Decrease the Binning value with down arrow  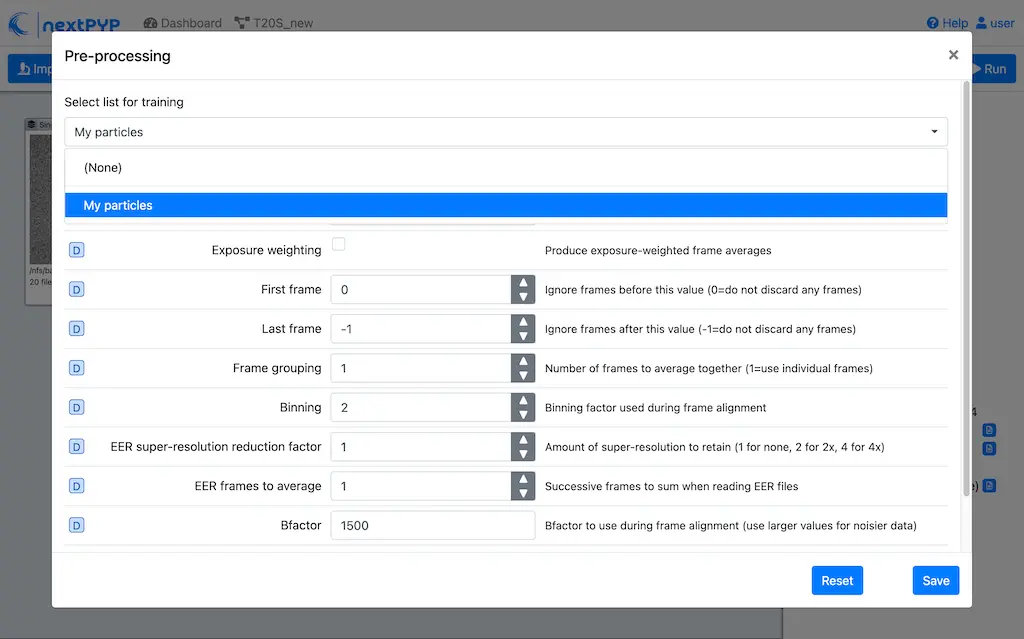pyautogui.click(x=523, y=414)
